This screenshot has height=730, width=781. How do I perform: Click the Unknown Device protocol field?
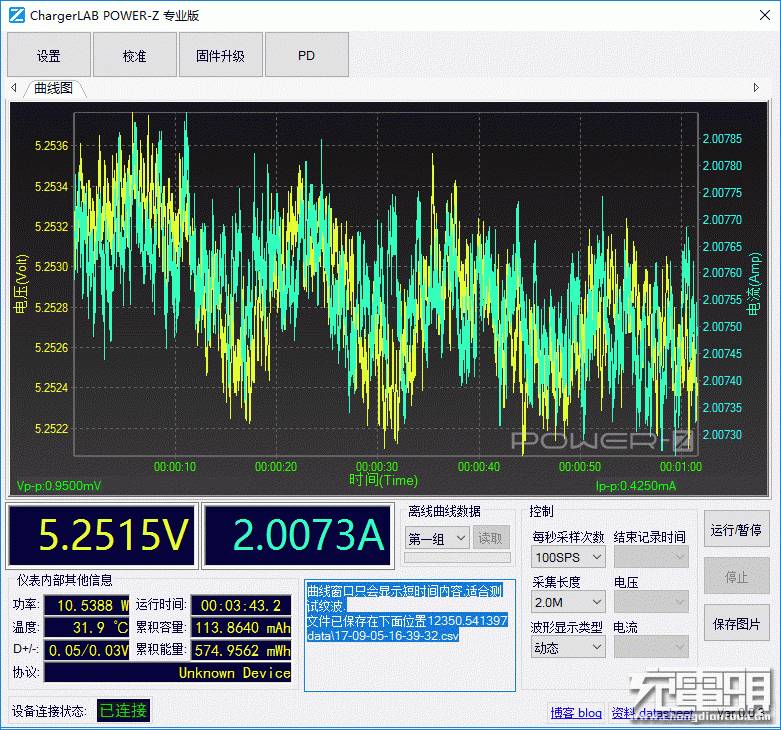pos(168,672)
